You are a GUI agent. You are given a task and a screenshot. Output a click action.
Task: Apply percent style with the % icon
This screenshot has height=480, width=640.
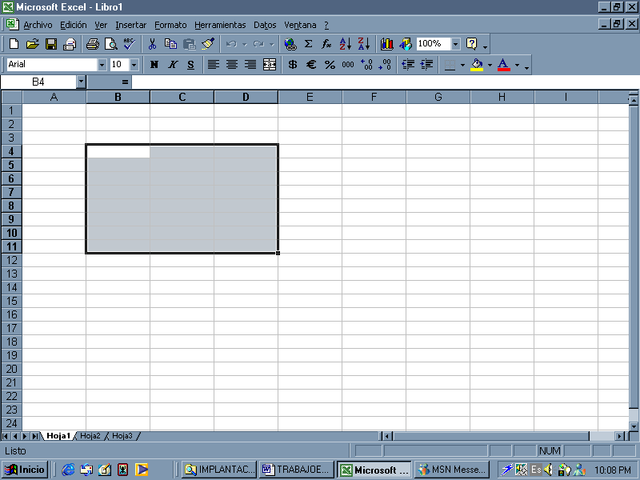click(329, 64)
